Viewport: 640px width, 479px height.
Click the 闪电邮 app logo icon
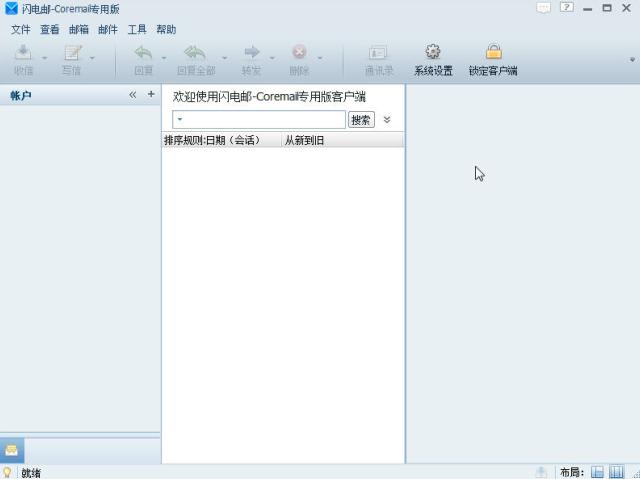[11, 8]
